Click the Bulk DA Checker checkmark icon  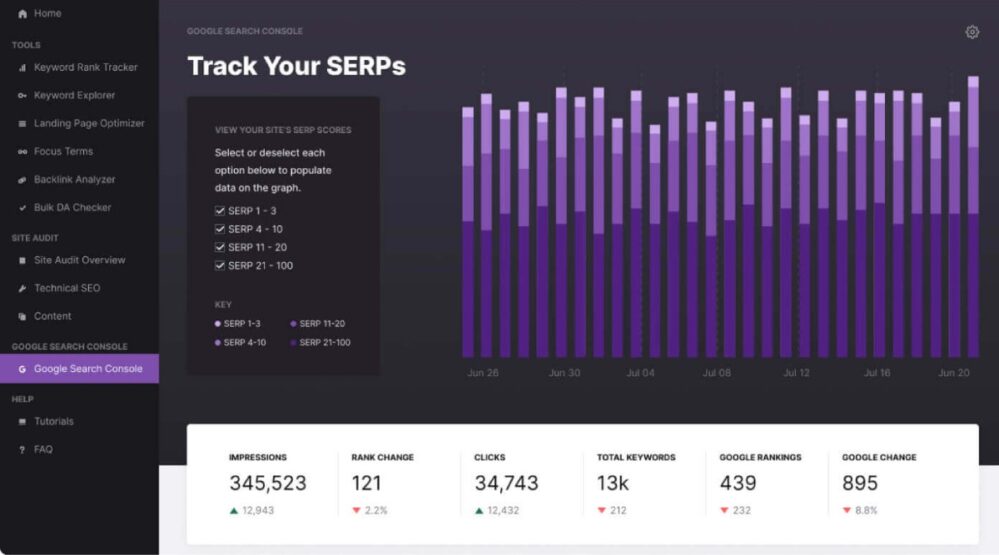22,208
